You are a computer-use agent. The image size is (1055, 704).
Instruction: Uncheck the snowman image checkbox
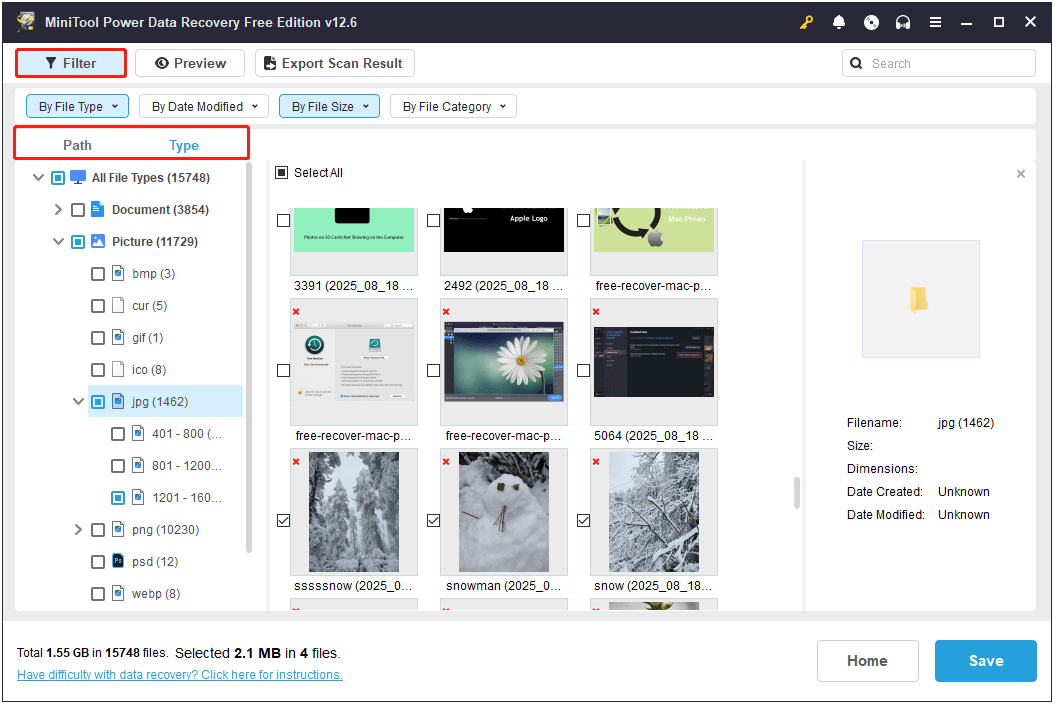pos(433,519)
